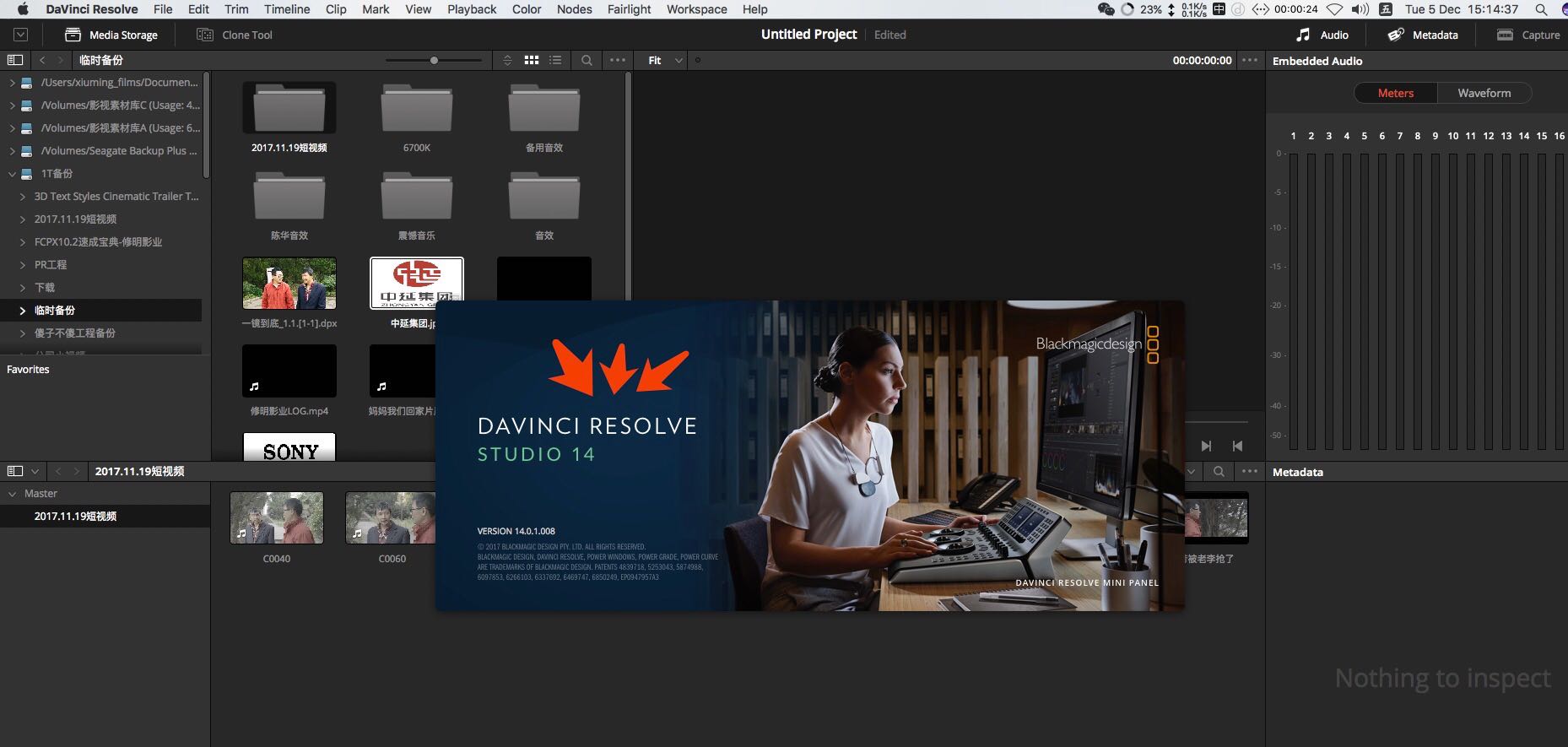Collapse the Master bin
This screenshot has width=1568, height=747.
click(12, 494)
